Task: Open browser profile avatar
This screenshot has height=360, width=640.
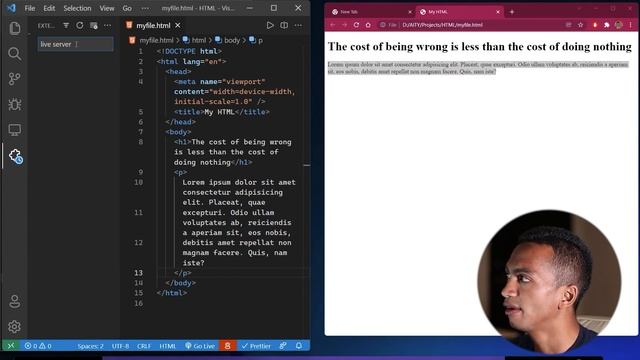Action: [619, 25]
